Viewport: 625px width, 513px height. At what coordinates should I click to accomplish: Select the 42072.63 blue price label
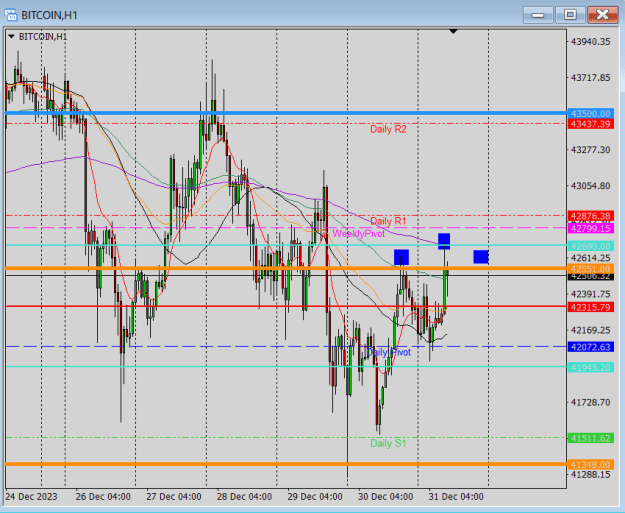point(590,347)
